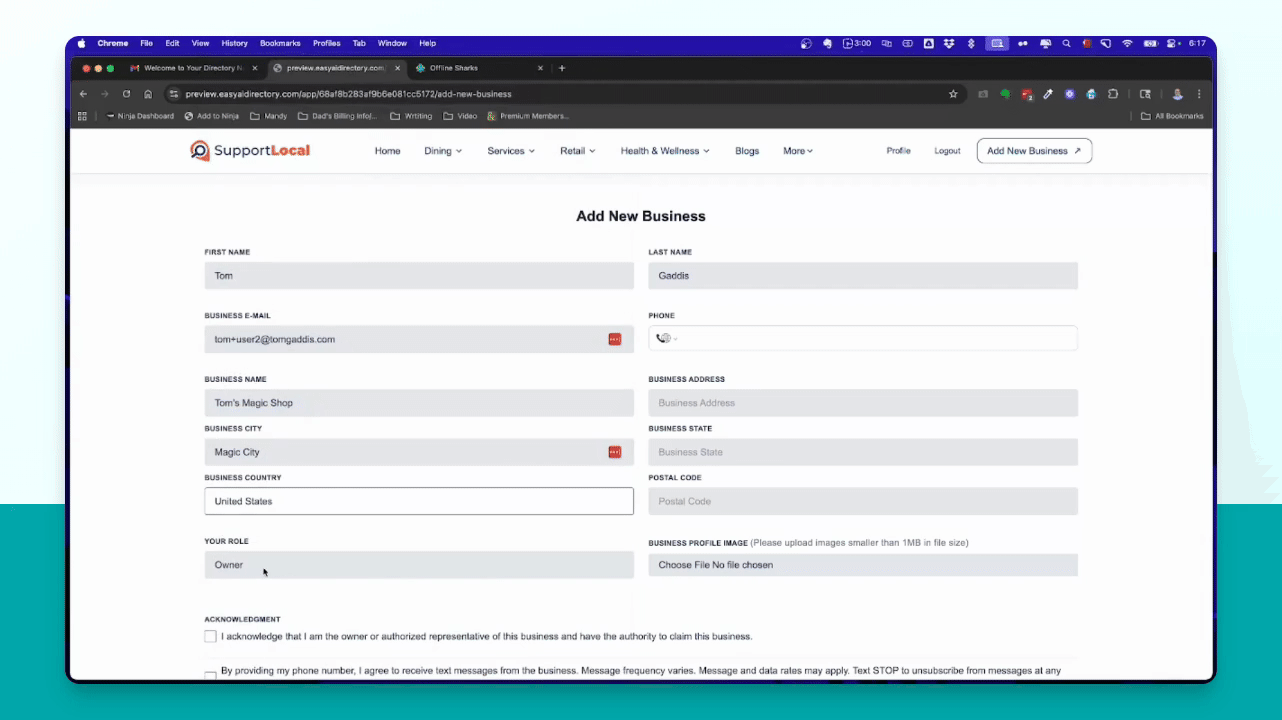Click the Postal Code field
Screen dimensions: 1282x720
pyautogui.click(x=863, y=501)
